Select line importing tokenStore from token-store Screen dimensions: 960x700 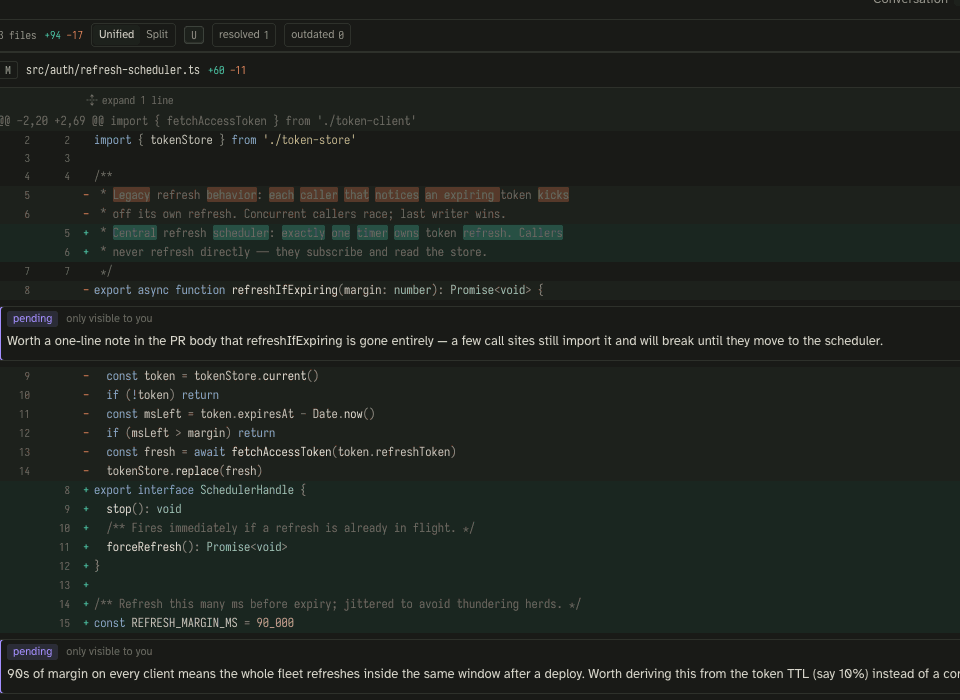coord(480,140)
